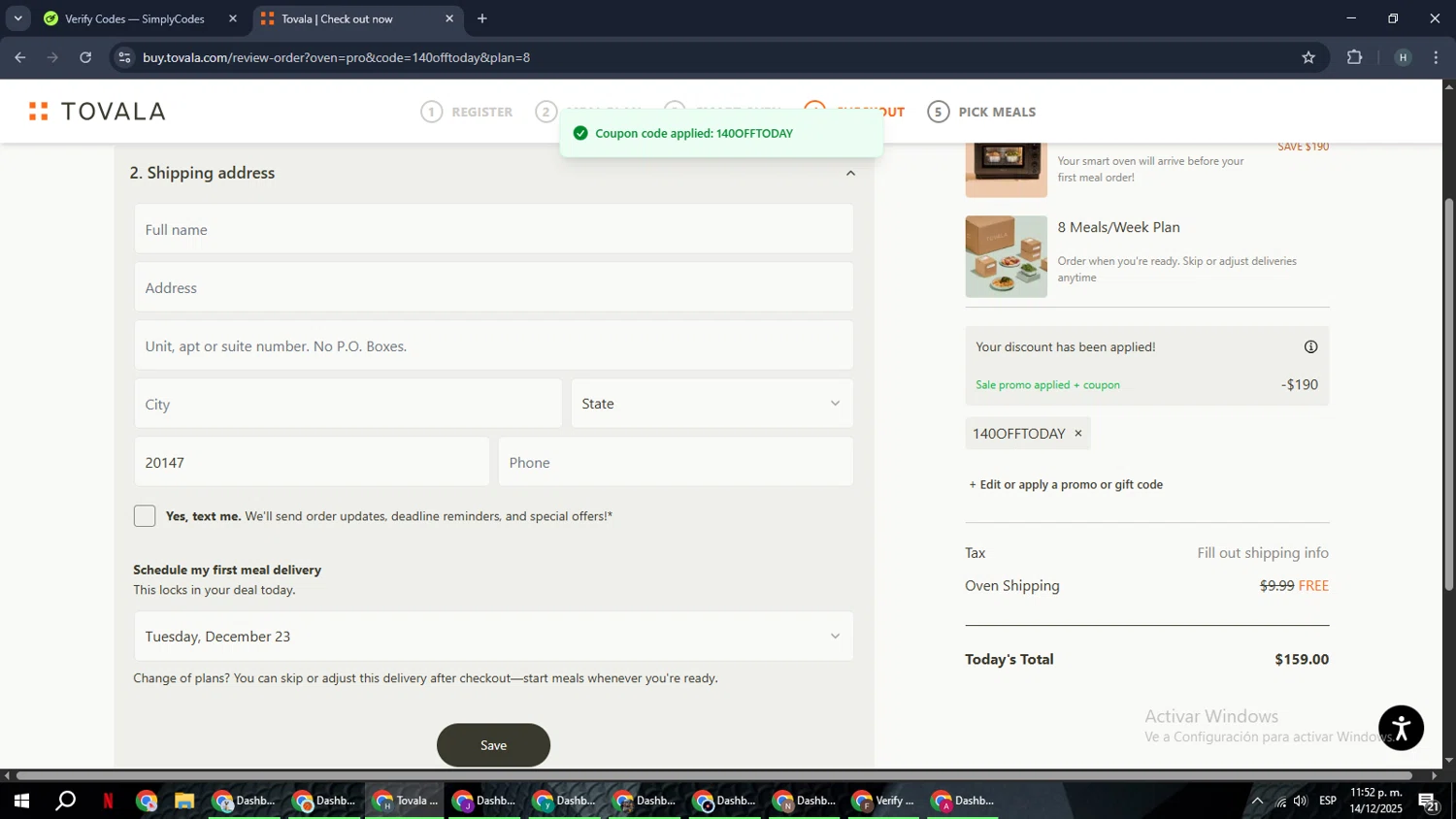Bookmark this page with the star icon
This screenshot has height=819, width=1456.
click(1308, 57)
